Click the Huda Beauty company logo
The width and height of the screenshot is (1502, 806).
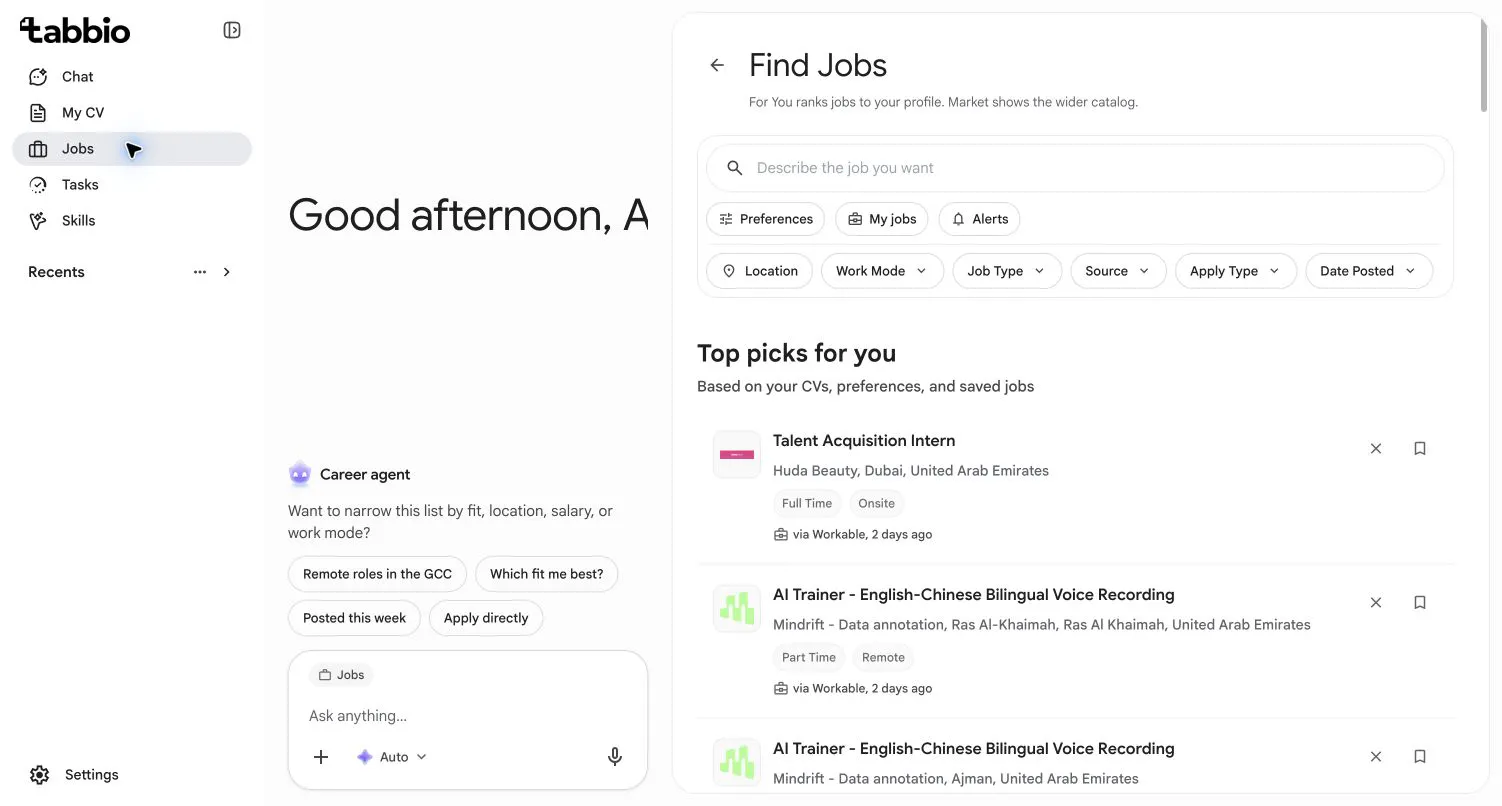point(737,455)
